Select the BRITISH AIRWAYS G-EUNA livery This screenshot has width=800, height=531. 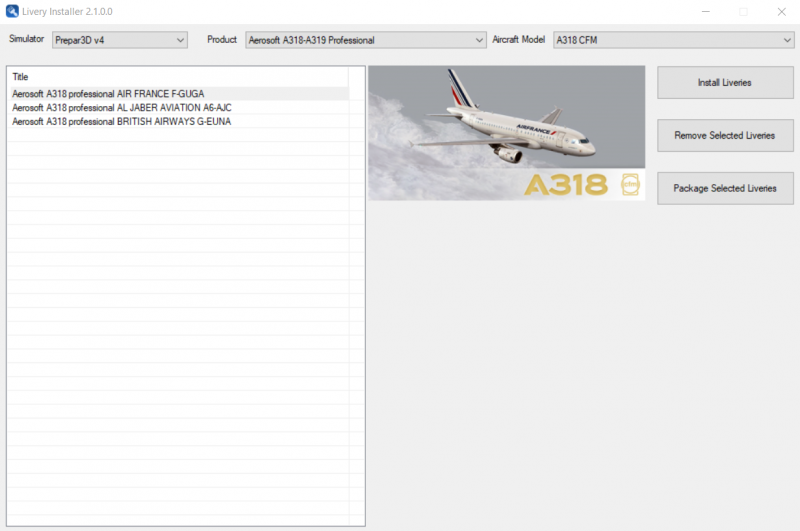pyautogui.click(x=180, y=121)
